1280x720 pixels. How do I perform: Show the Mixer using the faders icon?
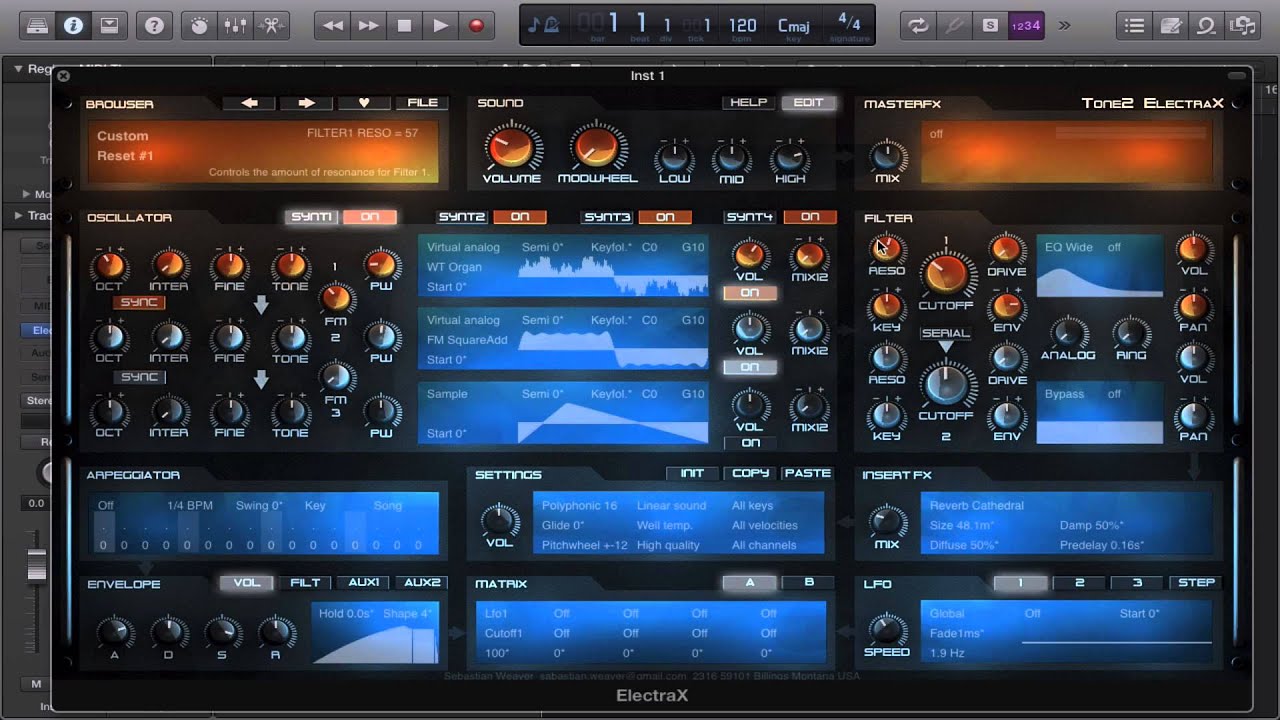coord(235,25)
